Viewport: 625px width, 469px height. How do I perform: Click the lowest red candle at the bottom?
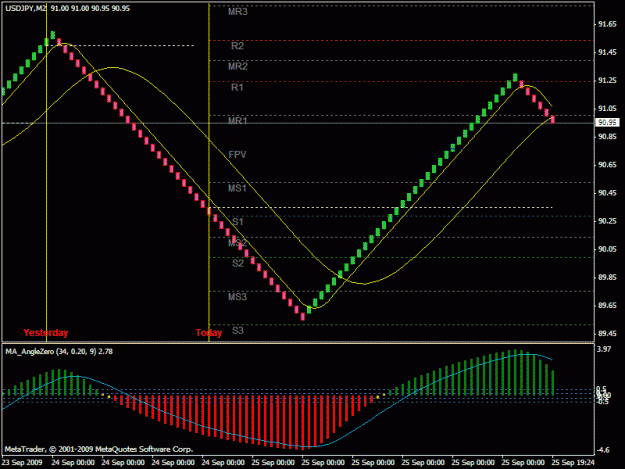point(303,317)
